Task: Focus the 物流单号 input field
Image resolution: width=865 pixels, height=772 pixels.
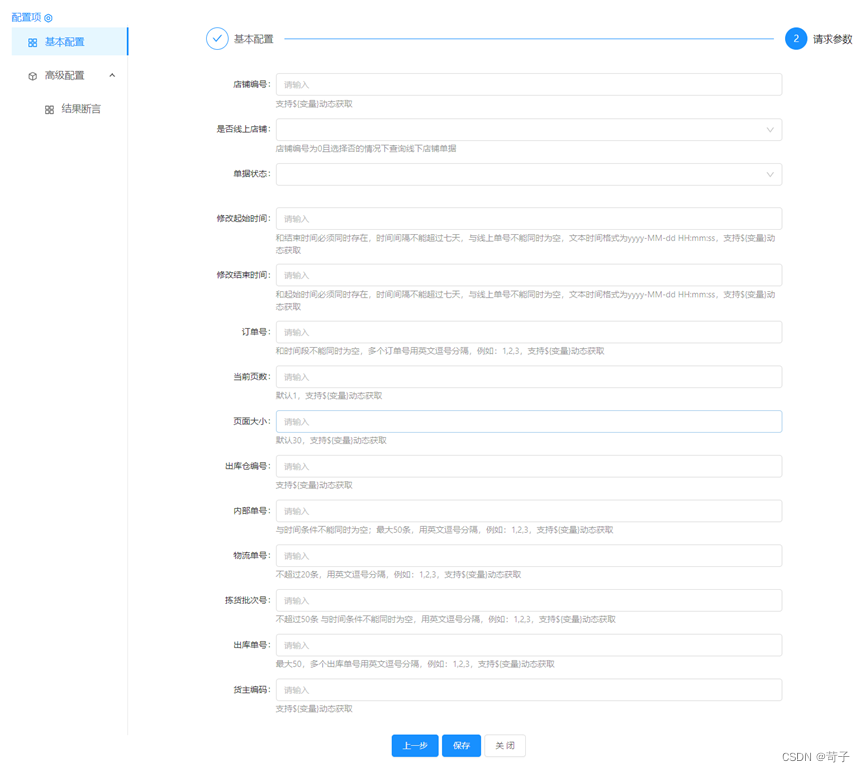Action: click(x=528, y=556)
